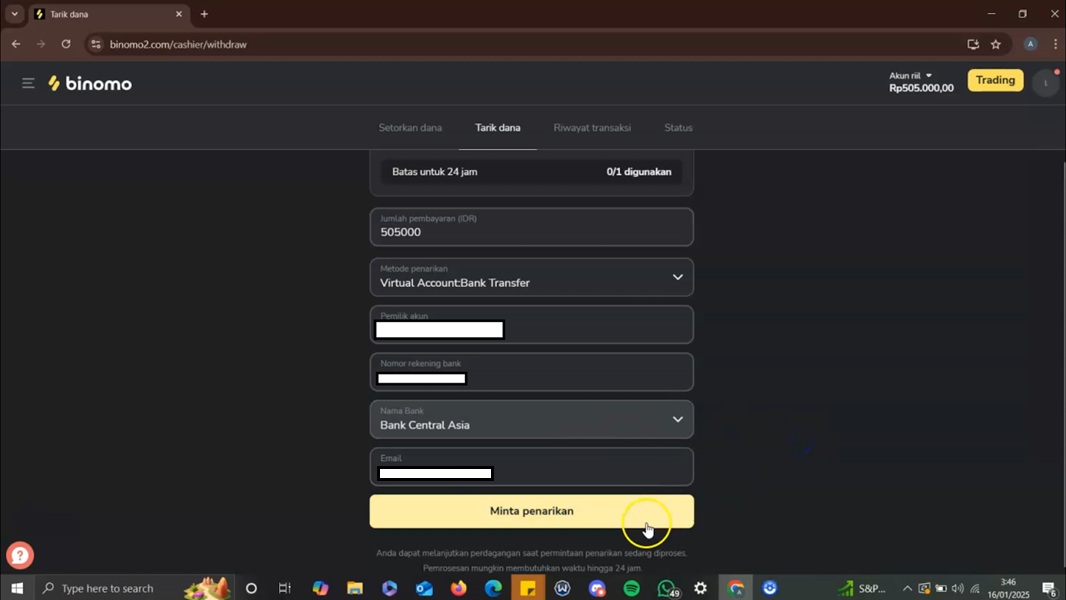Open WhatsApp from the taskbar
The height and width of the screenshot is (600, 1066).
point(666,588)
